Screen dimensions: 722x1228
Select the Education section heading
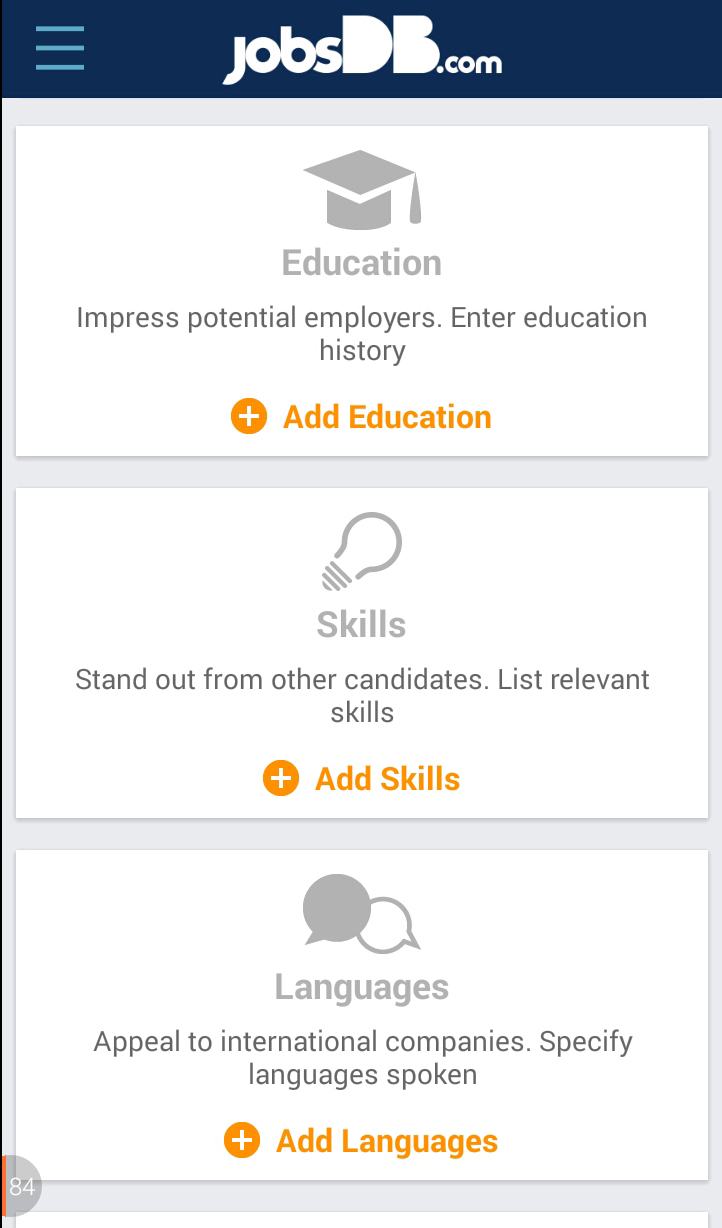tap(362, 263)
